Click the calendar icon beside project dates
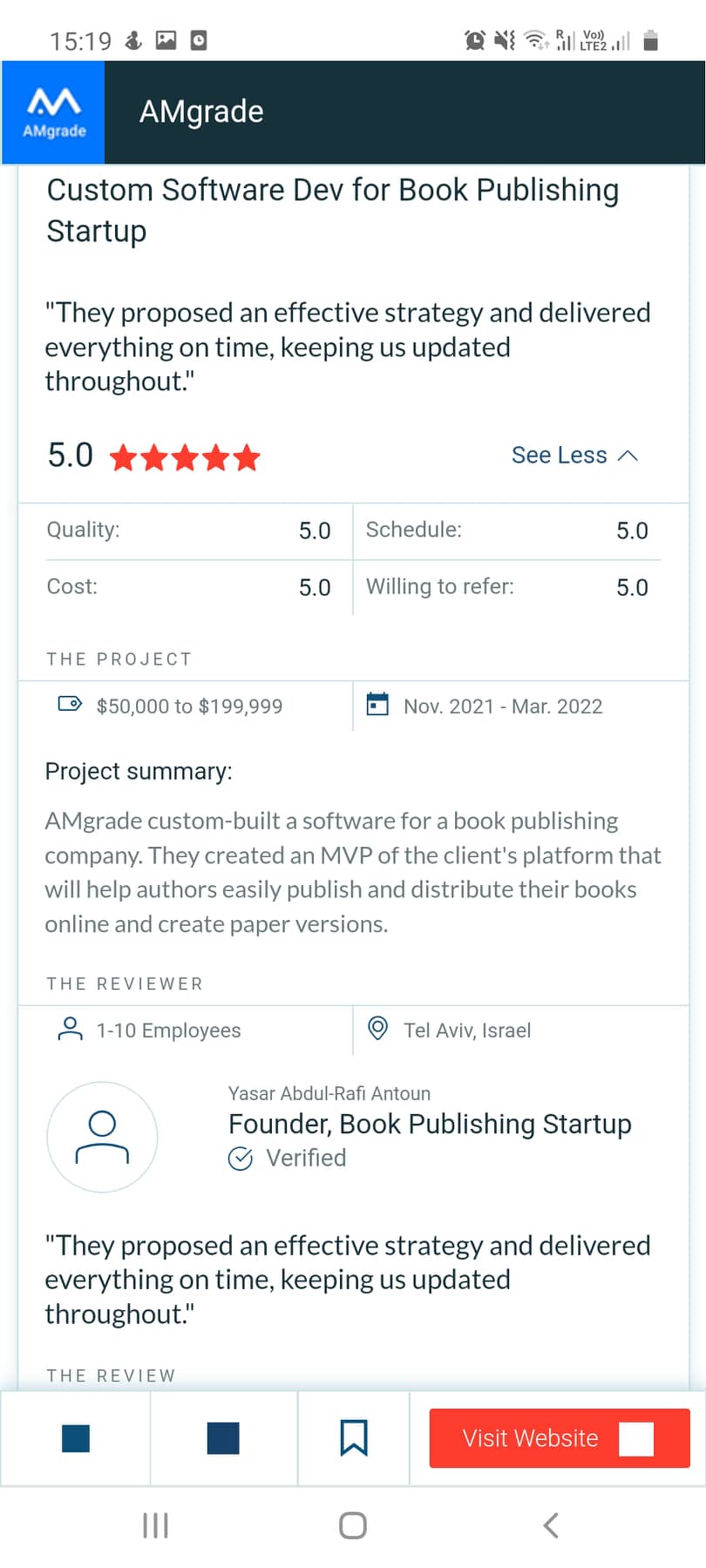706x1568 pixels. coord(377,704)
